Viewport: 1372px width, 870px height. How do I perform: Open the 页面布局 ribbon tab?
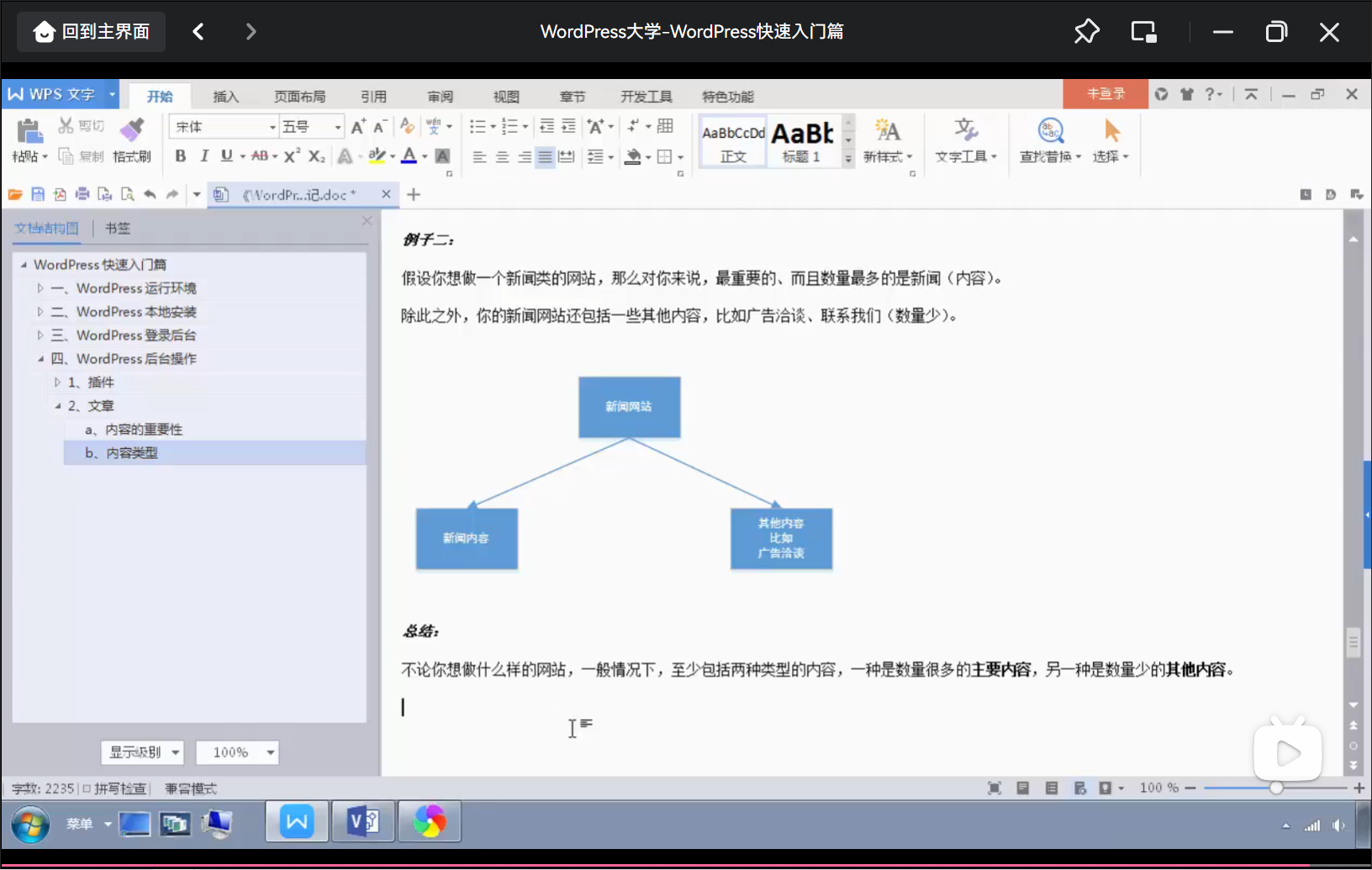tap(299, 97)
